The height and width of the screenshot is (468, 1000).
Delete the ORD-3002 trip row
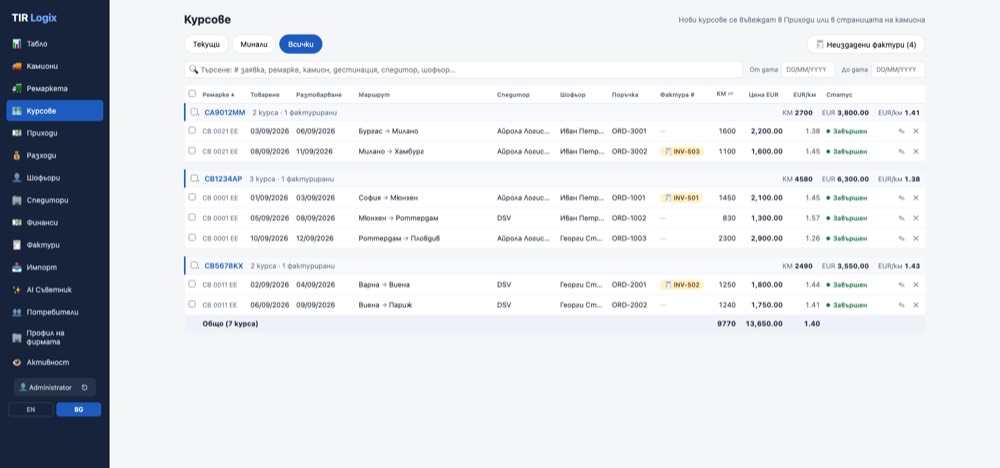pyautogui.click(x=916, y=152)
